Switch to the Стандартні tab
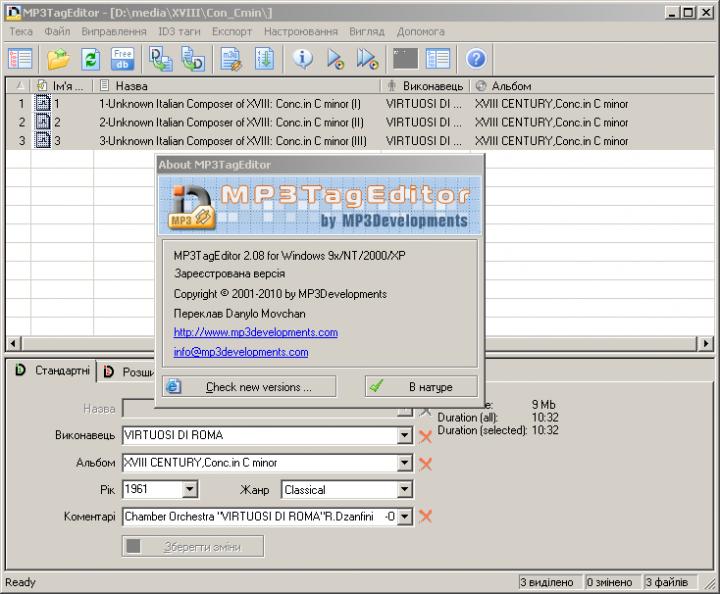 (x=55, y=371)
